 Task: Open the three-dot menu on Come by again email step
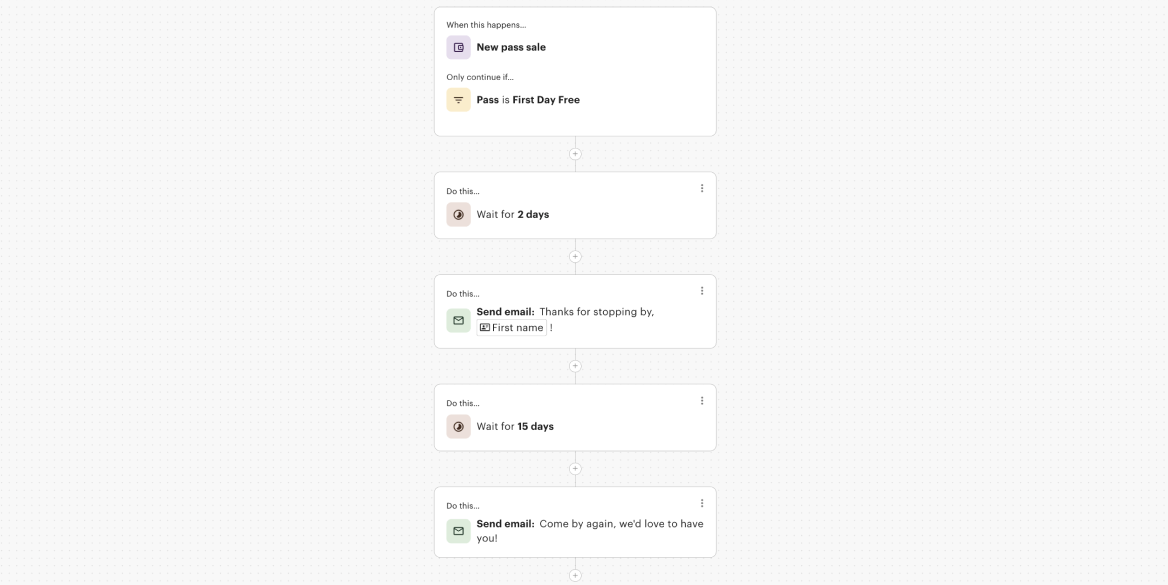[x=702, y=503]
